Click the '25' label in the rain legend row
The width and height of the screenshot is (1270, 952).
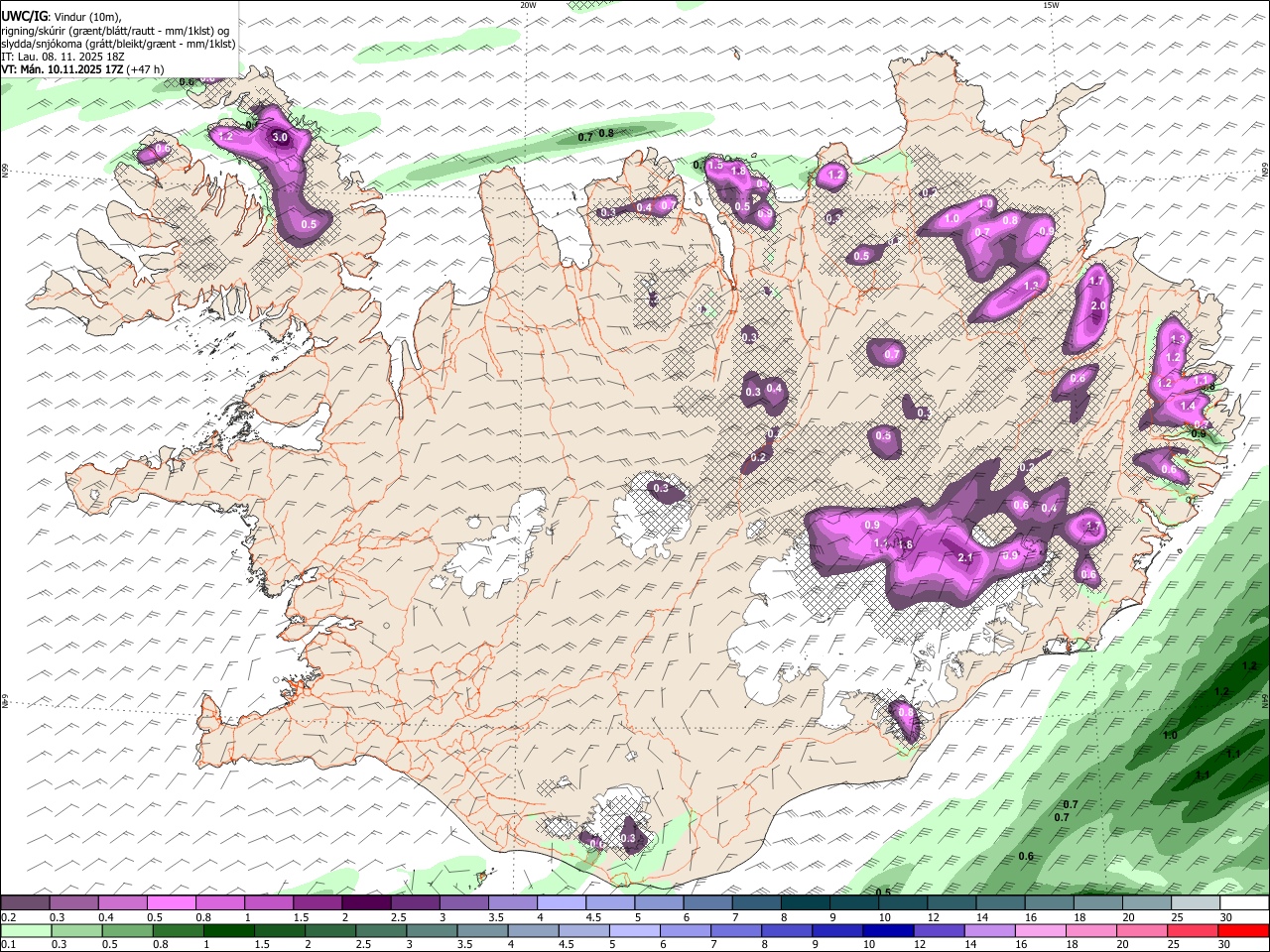click(1173, 944)
